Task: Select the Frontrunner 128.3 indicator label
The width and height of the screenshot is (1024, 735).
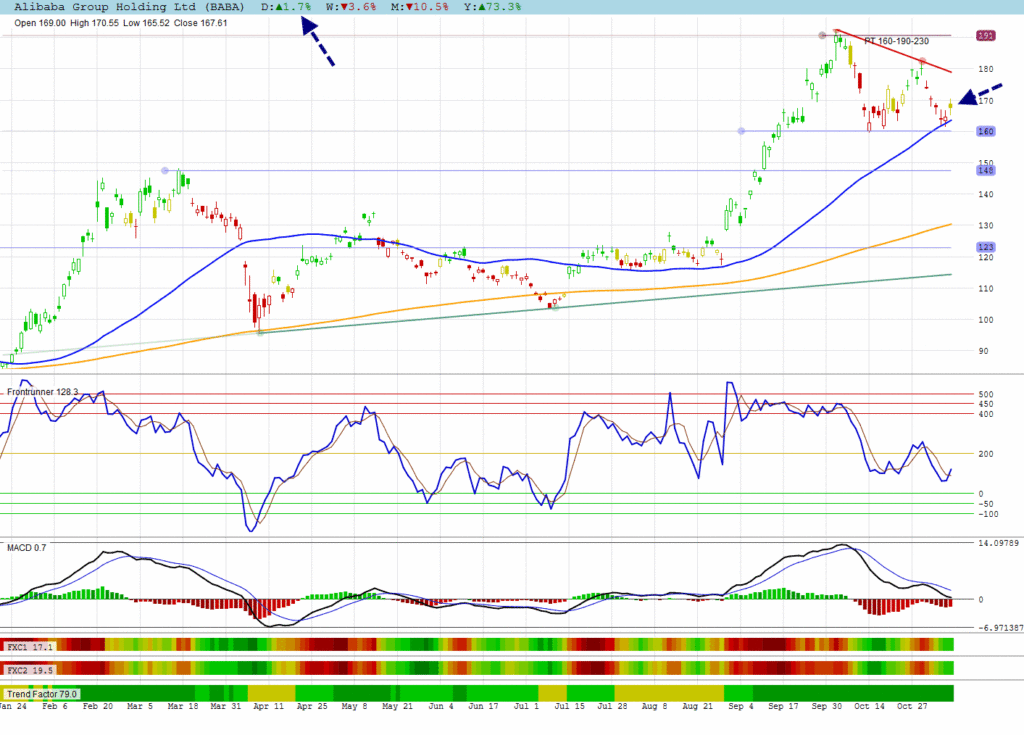Action: (43, 393)
